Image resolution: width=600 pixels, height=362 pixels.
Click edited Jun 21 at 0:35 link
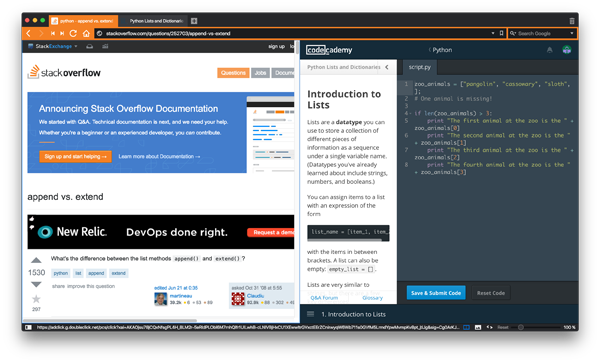176,288
